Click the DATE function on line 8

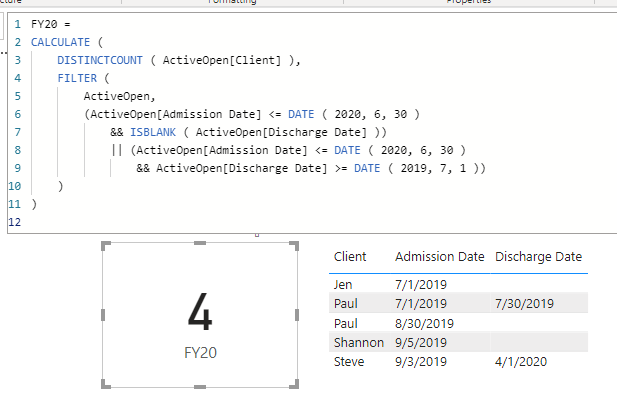click(x=347, y=150)
